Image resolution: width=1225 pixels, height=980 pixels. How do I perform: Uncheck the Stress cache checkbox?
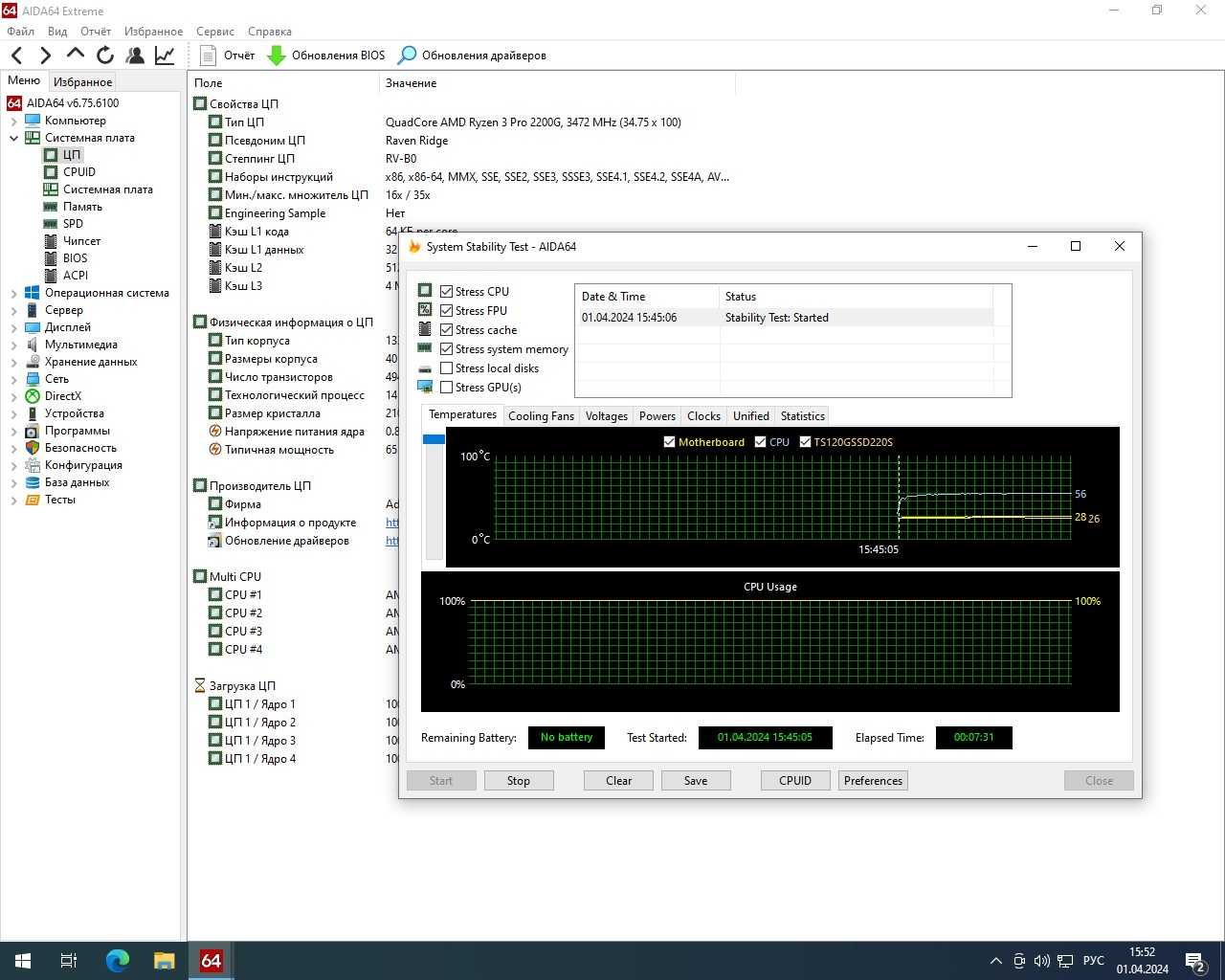446,330
